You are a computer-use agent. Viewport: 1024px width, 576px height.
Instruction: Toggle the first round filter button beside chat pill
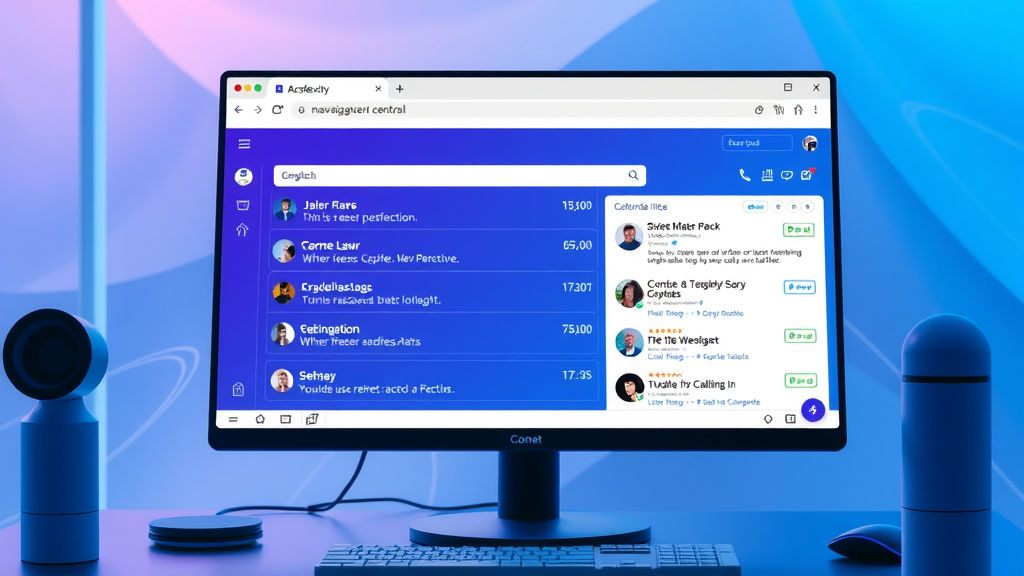coord(778,207)
